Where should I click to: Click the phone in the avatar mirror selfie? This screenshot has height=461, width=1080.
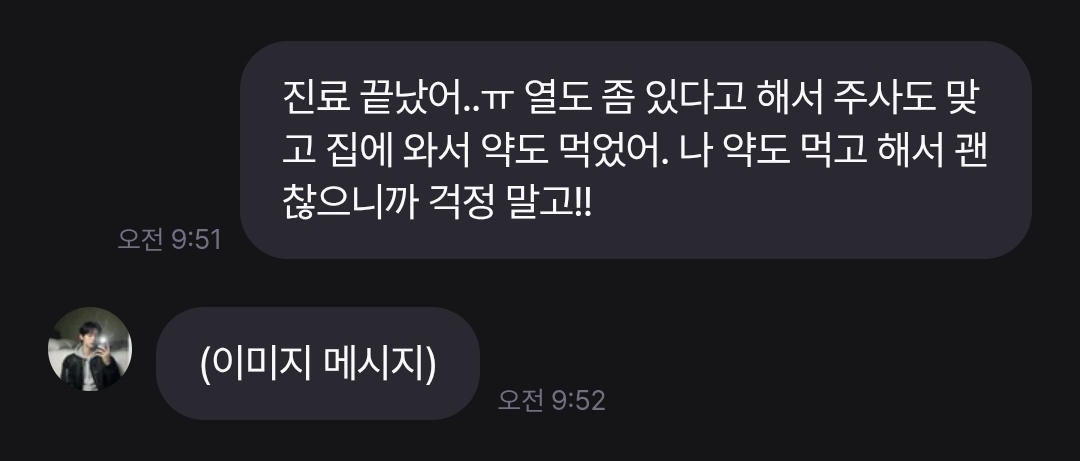coord(103,342)
